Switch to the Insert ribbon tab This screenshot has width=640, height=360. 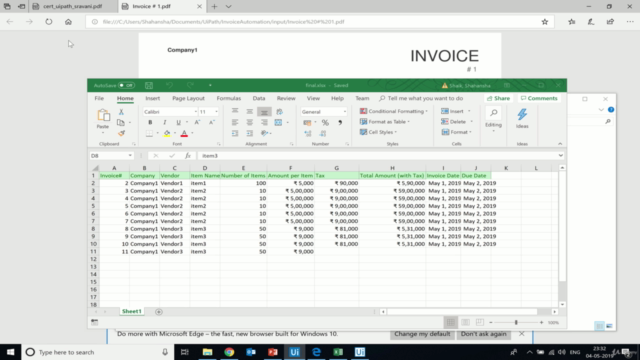[x=153, y=98]
